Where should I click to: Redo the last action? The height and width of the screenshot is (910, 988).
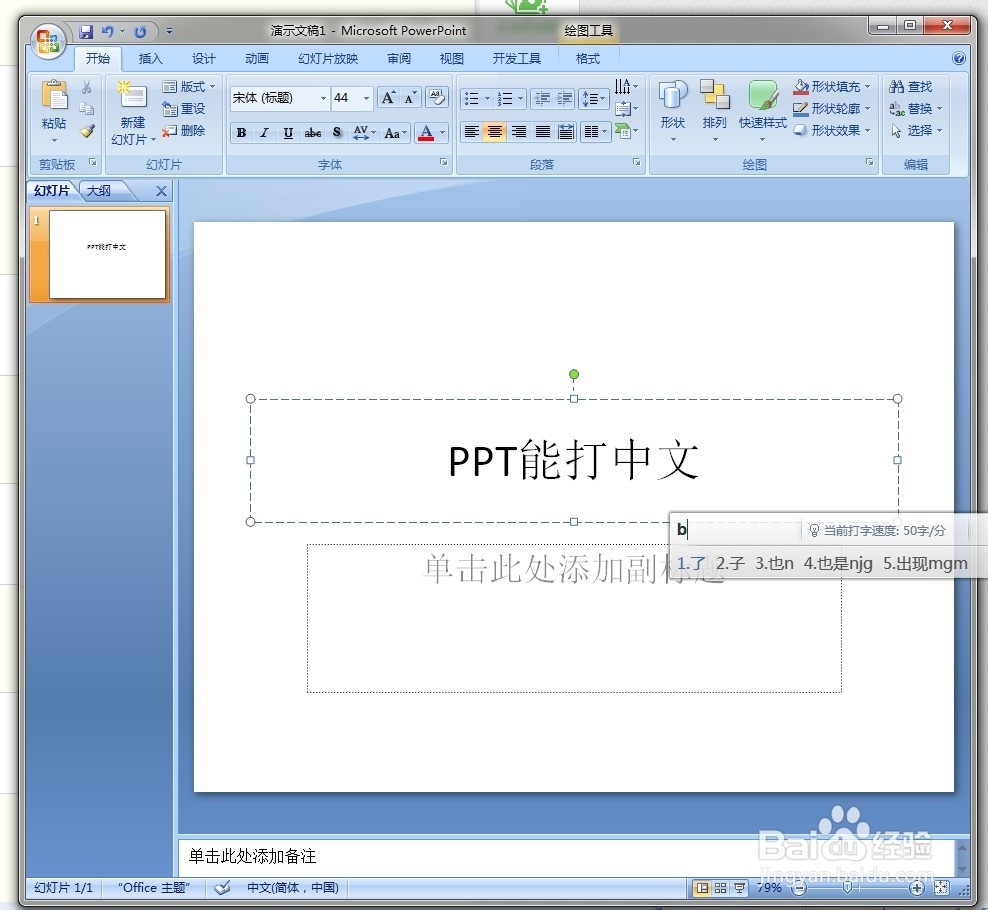140,31
